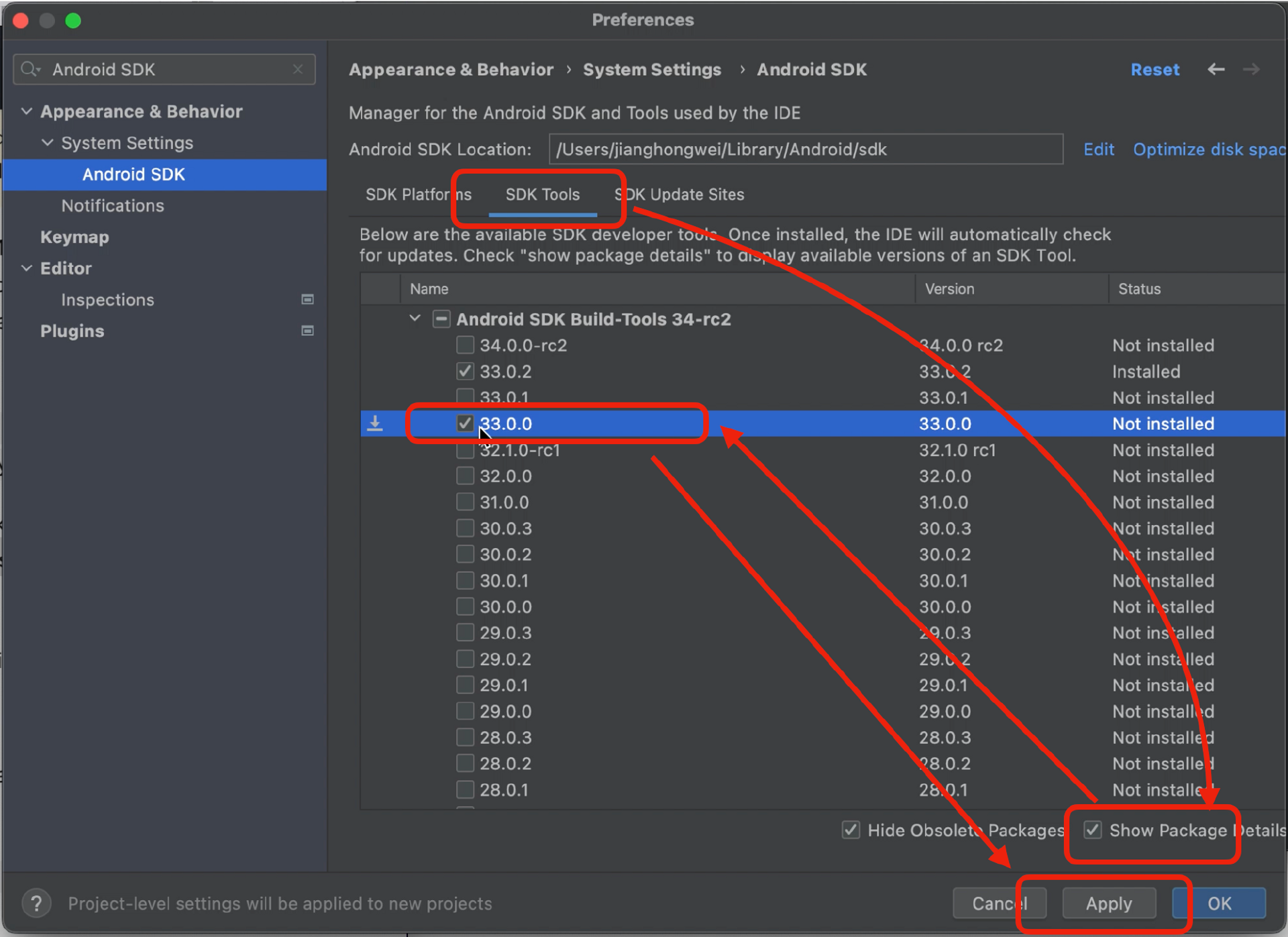The image size is (1288, 937).
Task: Go forward with the right arrow
Action: pos(1251,69)
